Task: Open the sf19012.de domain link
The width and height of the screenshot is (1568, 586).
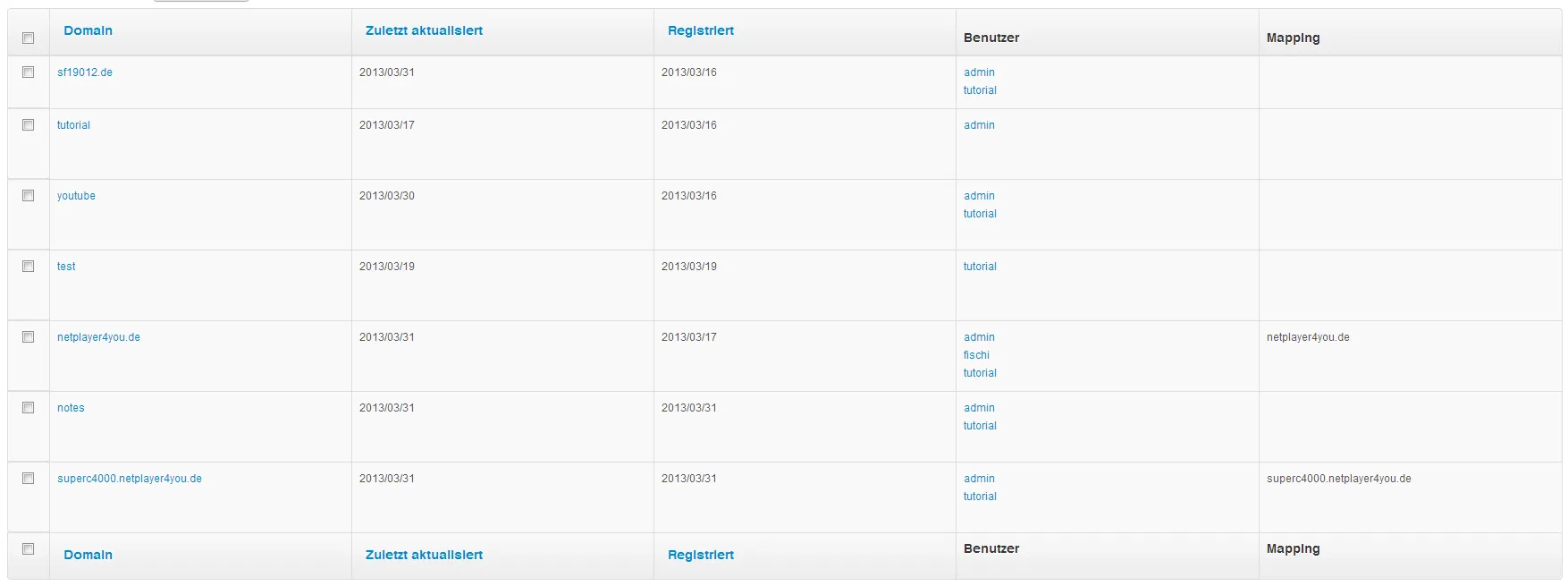Action: [x=85, y=72]
